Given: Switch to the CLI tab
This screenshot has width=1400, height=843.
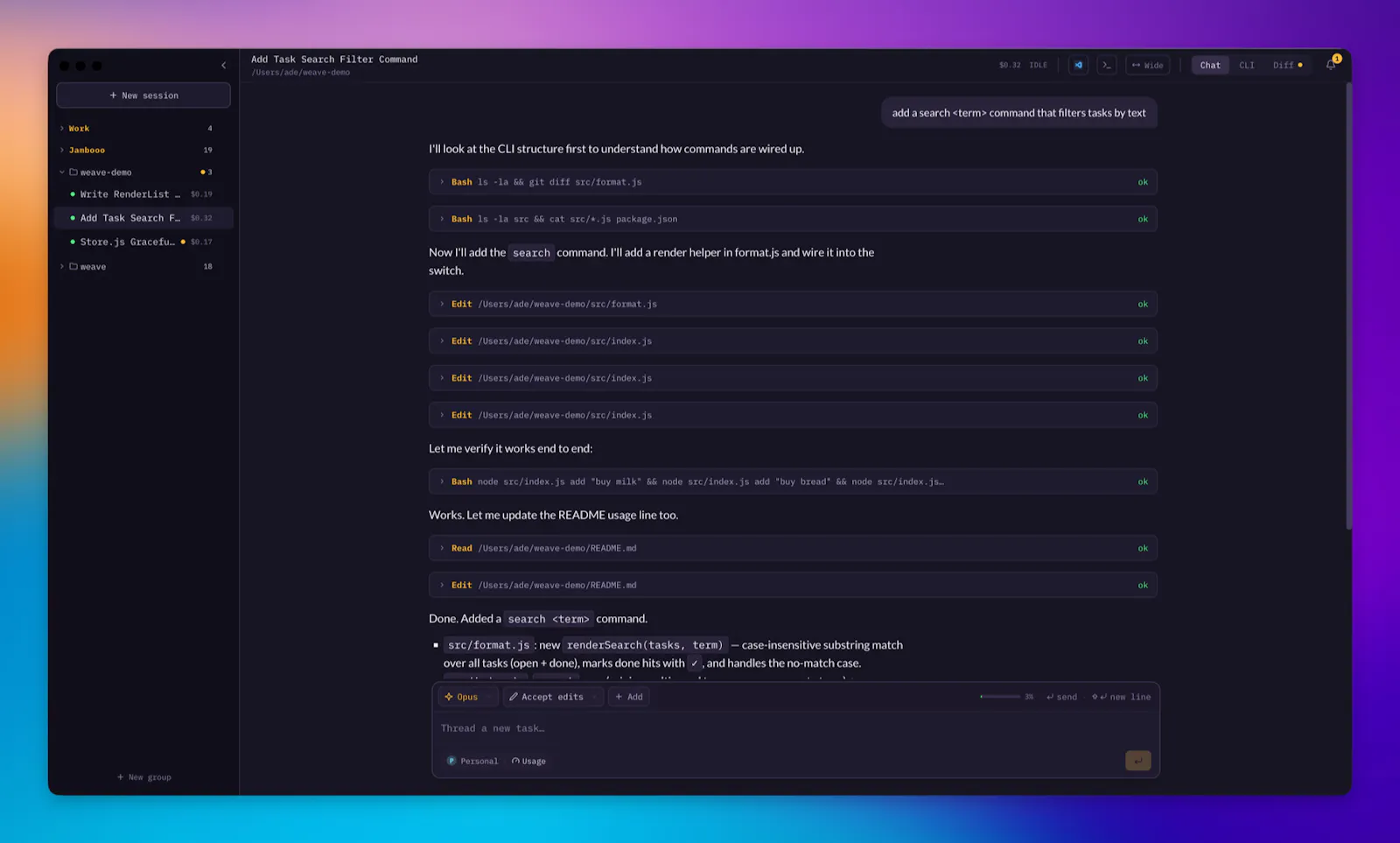Looking at the screenshot, I should 1247,65.
